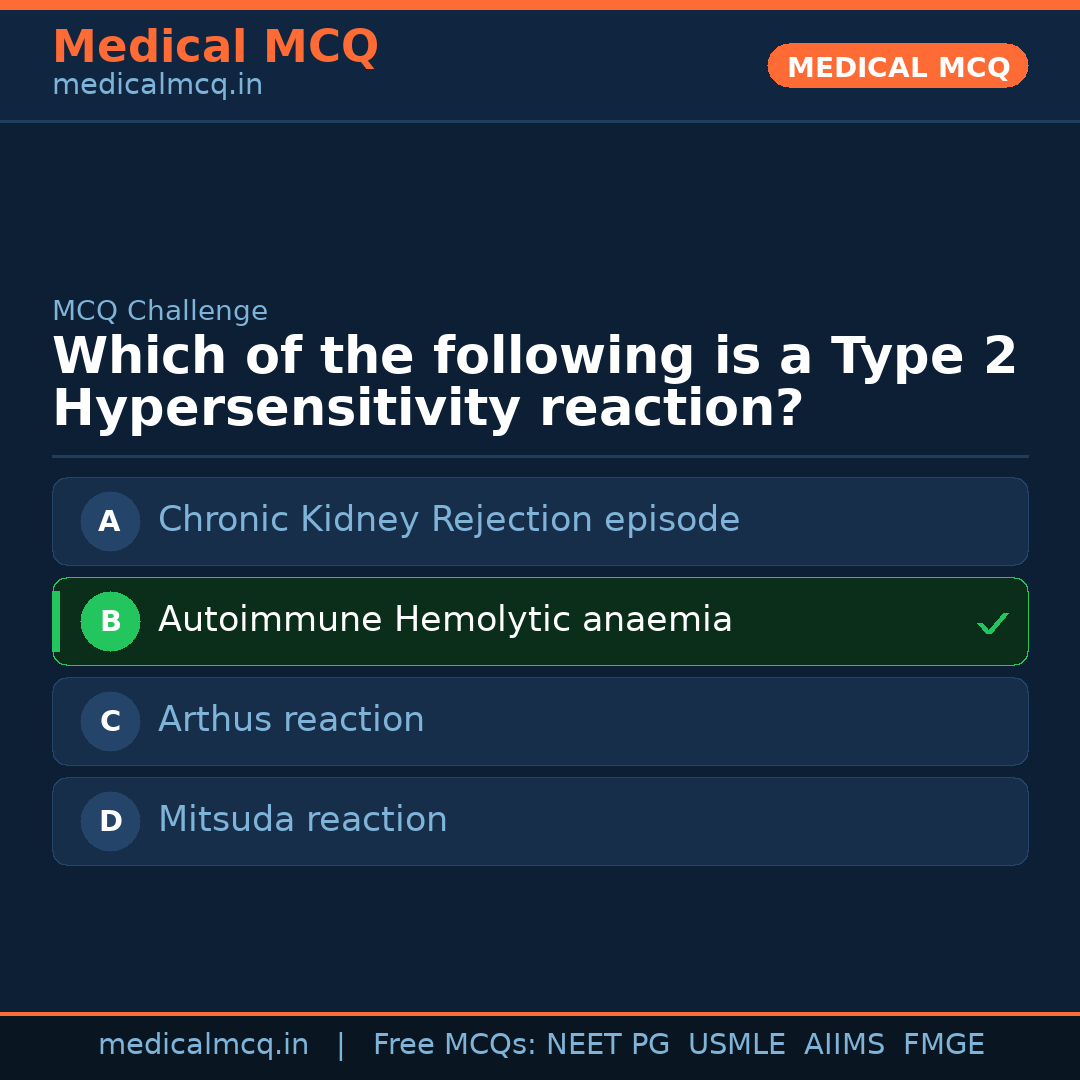Select Autoimmune Hemolytic anaemia answer

click(x=445, y=620)
